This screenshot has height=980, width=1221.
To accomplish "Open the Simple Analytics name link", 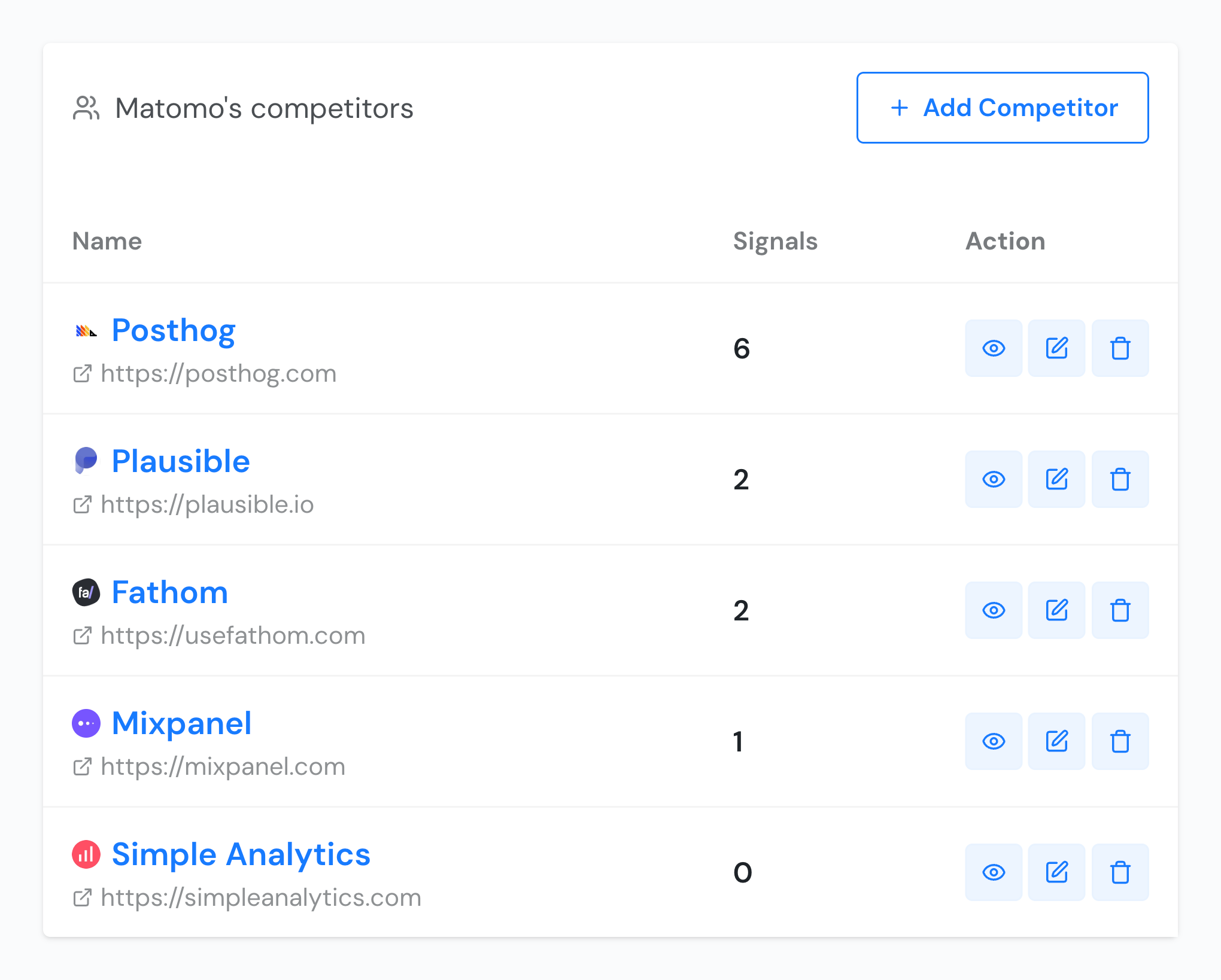I will 241,855.
